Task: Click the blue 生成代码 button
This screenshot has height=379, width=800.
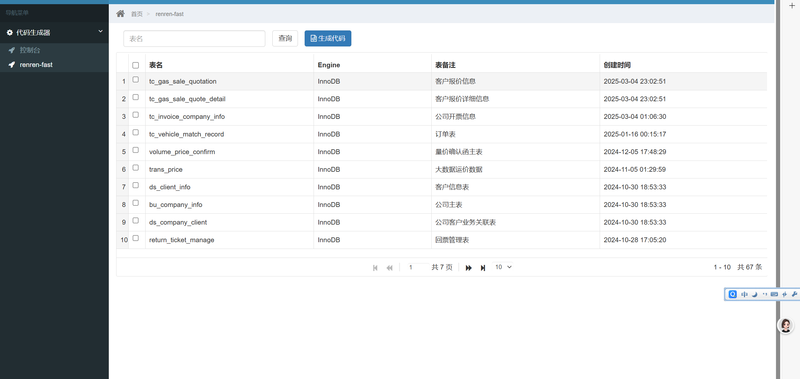Action: click(x=328, y=38)
